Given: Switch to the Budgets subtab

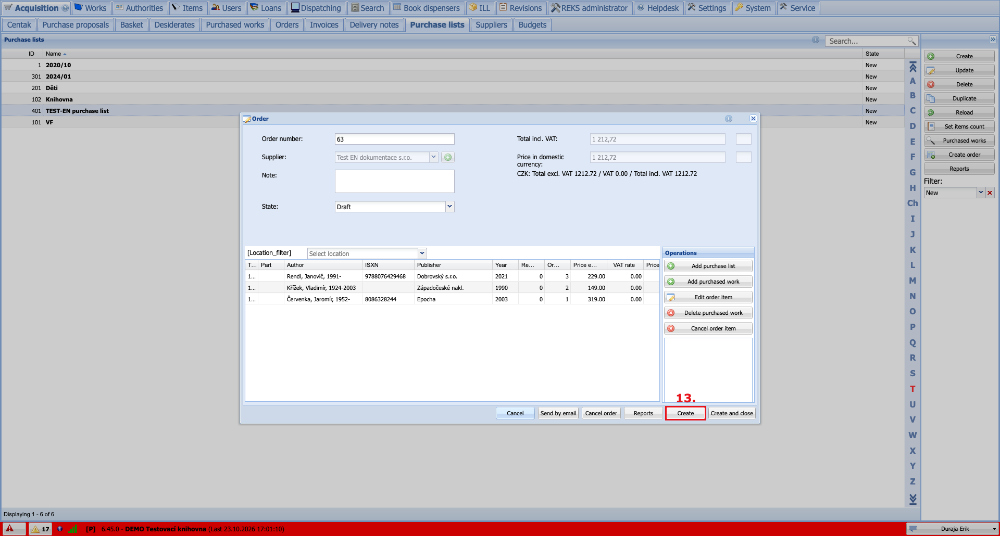Looking at the screenshot, I should [x=532, y=25].
